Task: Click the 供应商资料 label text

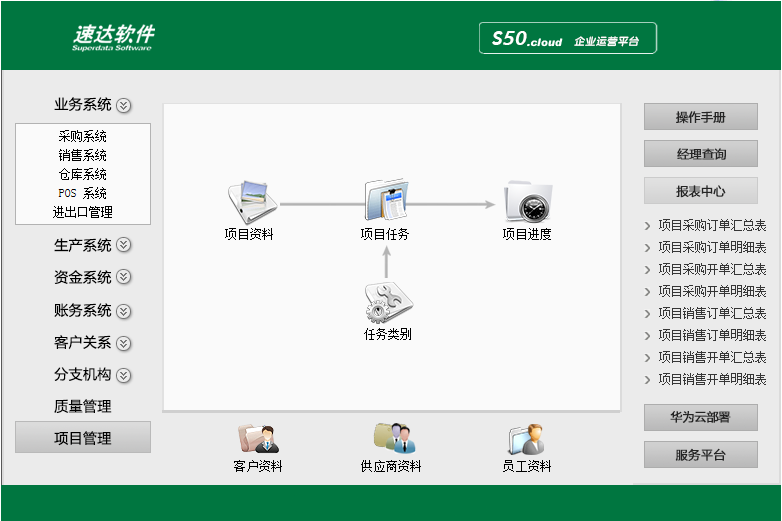Action: point(391,466)
